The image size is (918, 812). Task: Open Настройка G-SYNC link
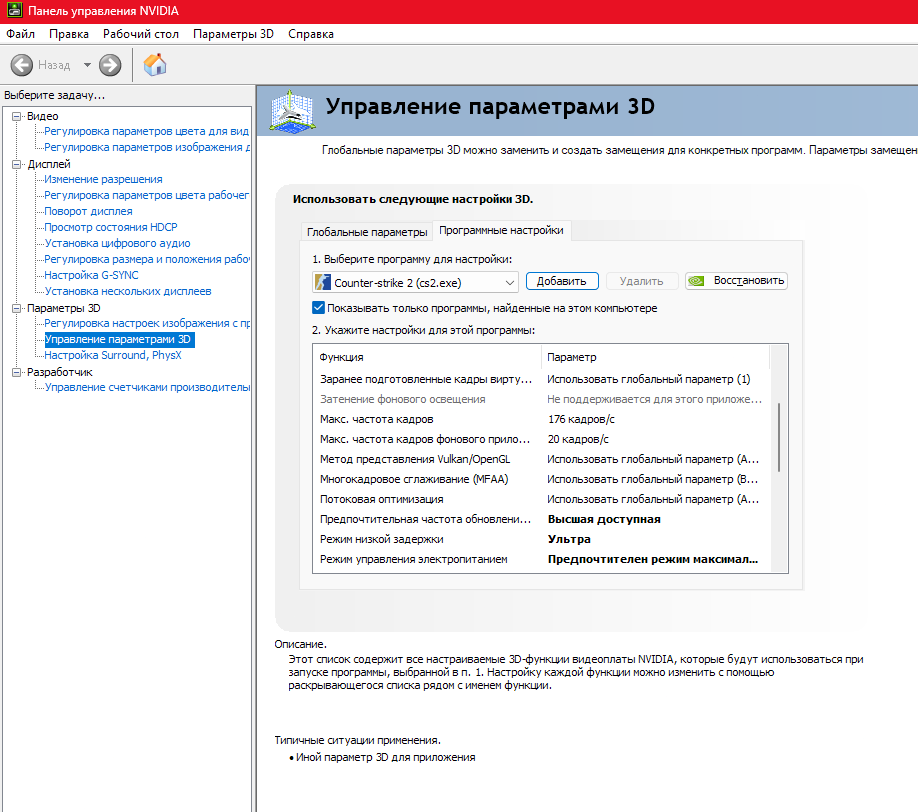[x=91, y=275]
